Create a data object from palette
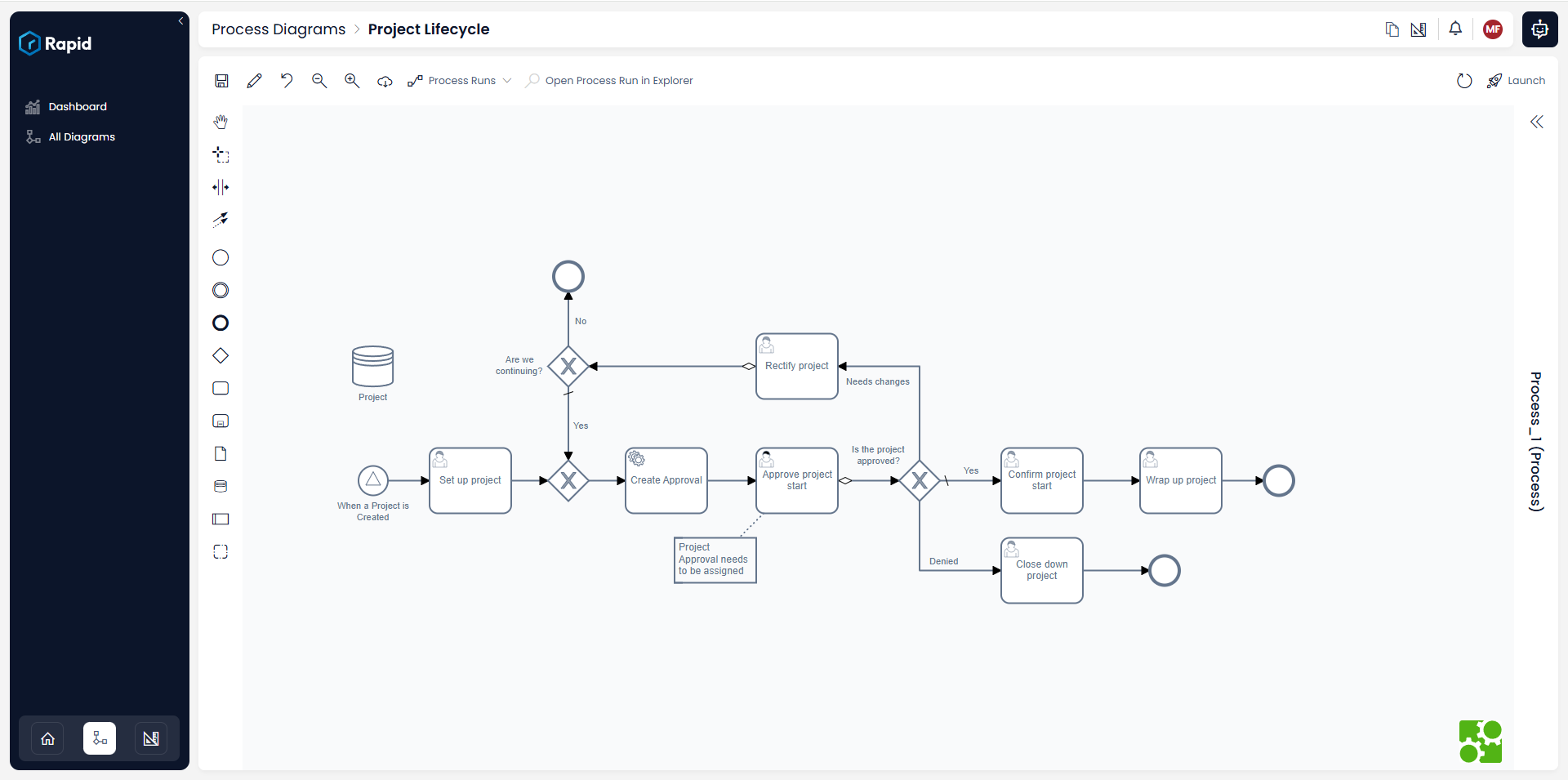The height and width of the screenshot is (780, 1568). click(220, 454)
